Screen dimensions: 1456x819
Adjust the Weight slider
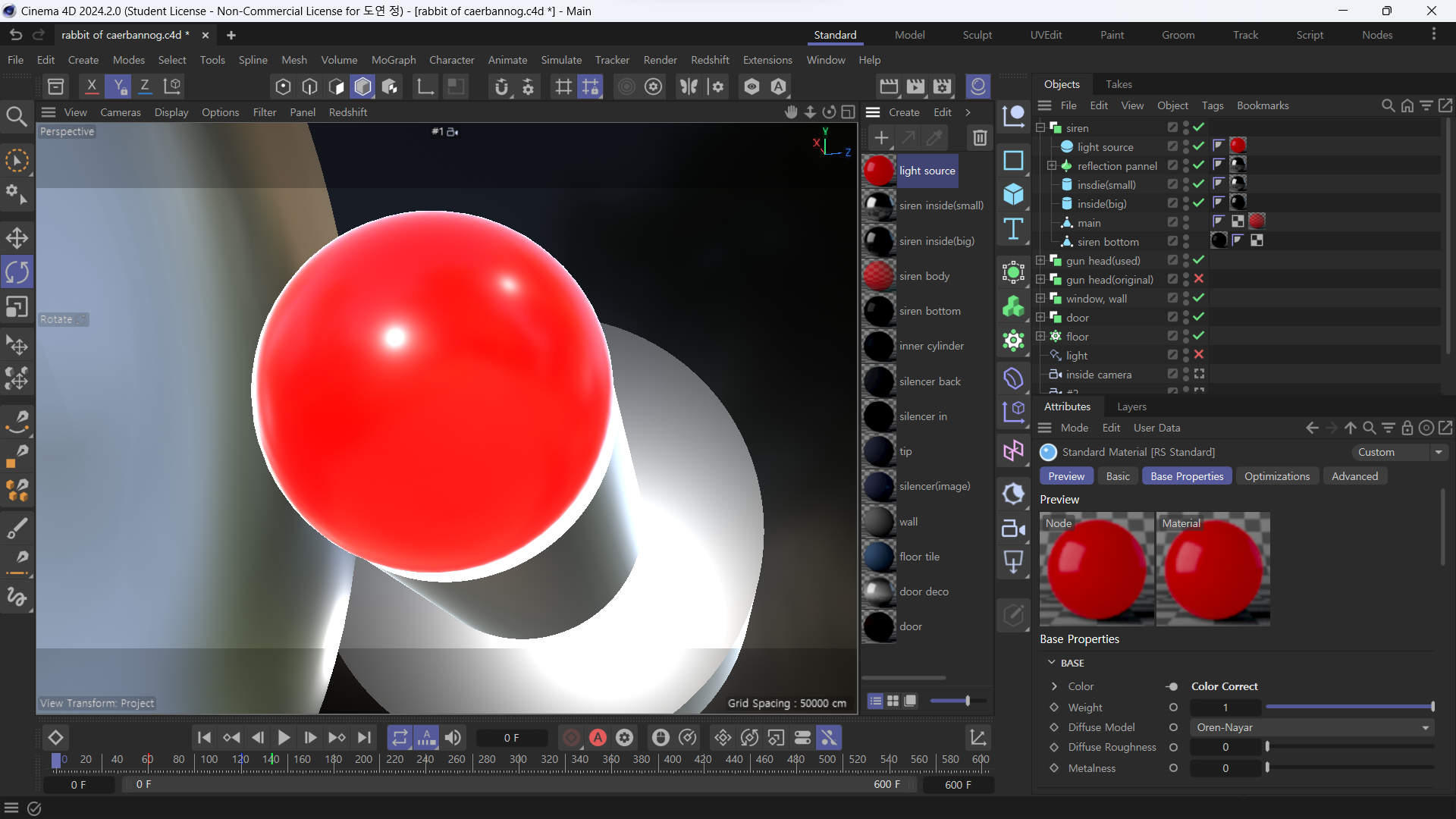point(1349,707)
